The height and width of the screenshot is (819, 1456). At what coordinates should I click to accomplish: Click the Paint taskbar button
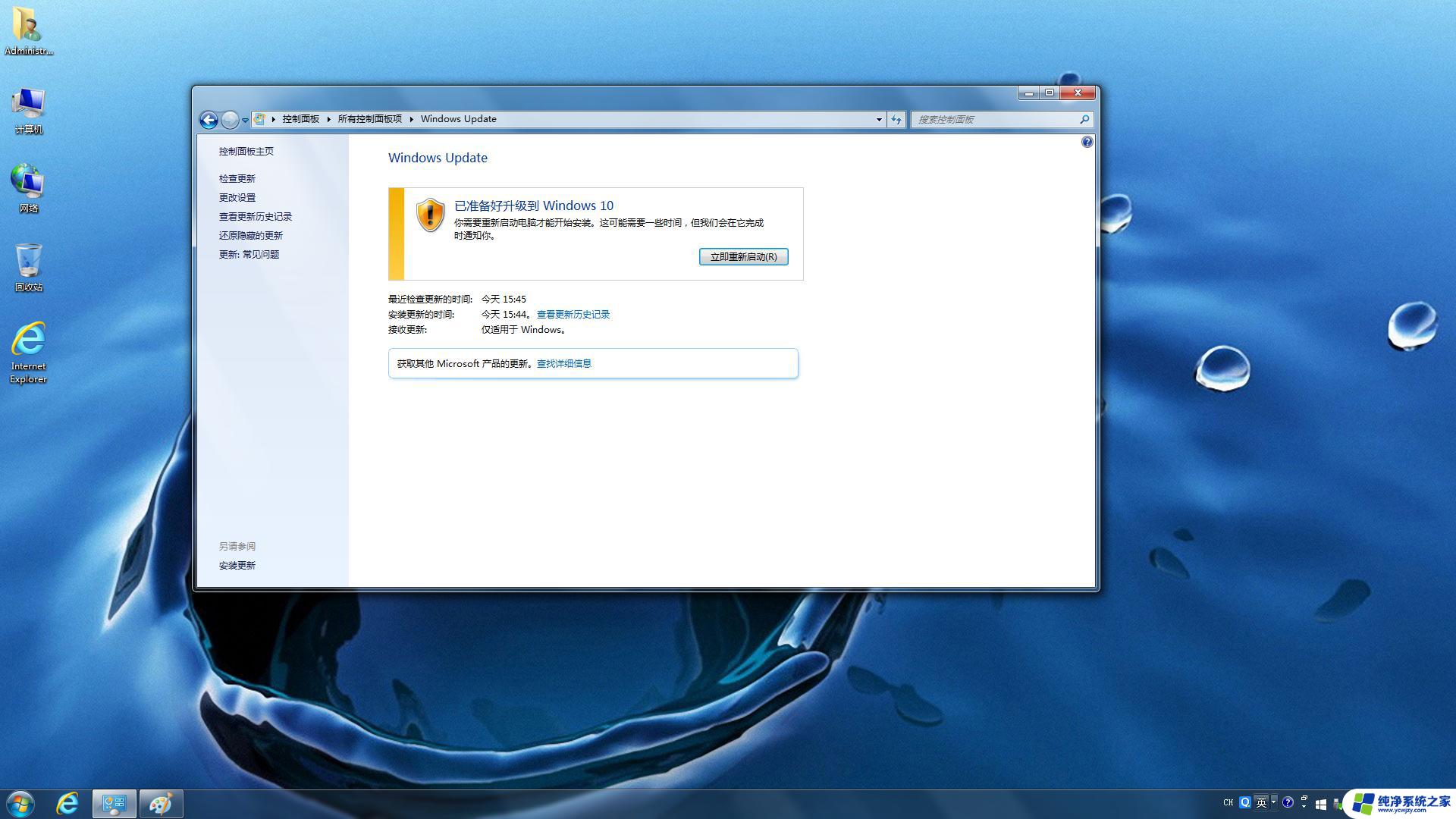(161, 804)
